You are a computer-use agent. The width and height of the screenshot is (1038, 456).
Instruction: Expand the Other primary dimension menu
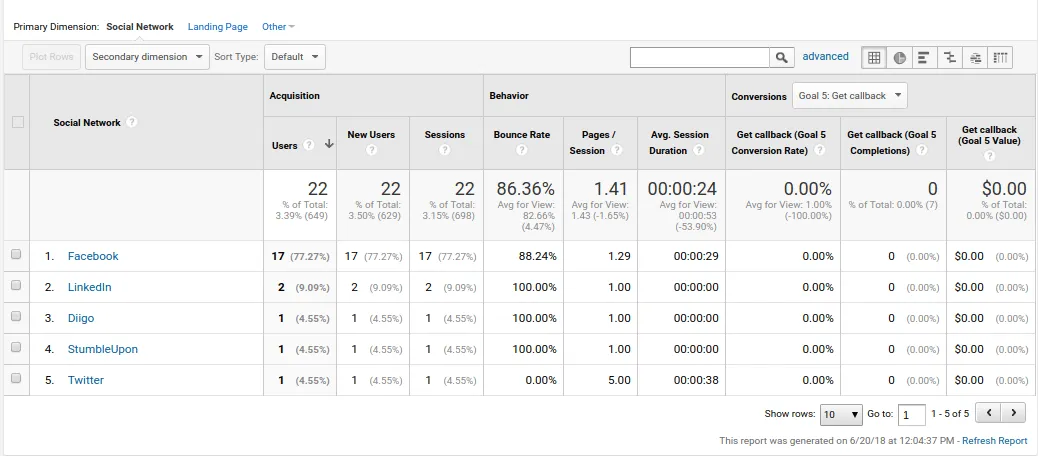point(278,27)
